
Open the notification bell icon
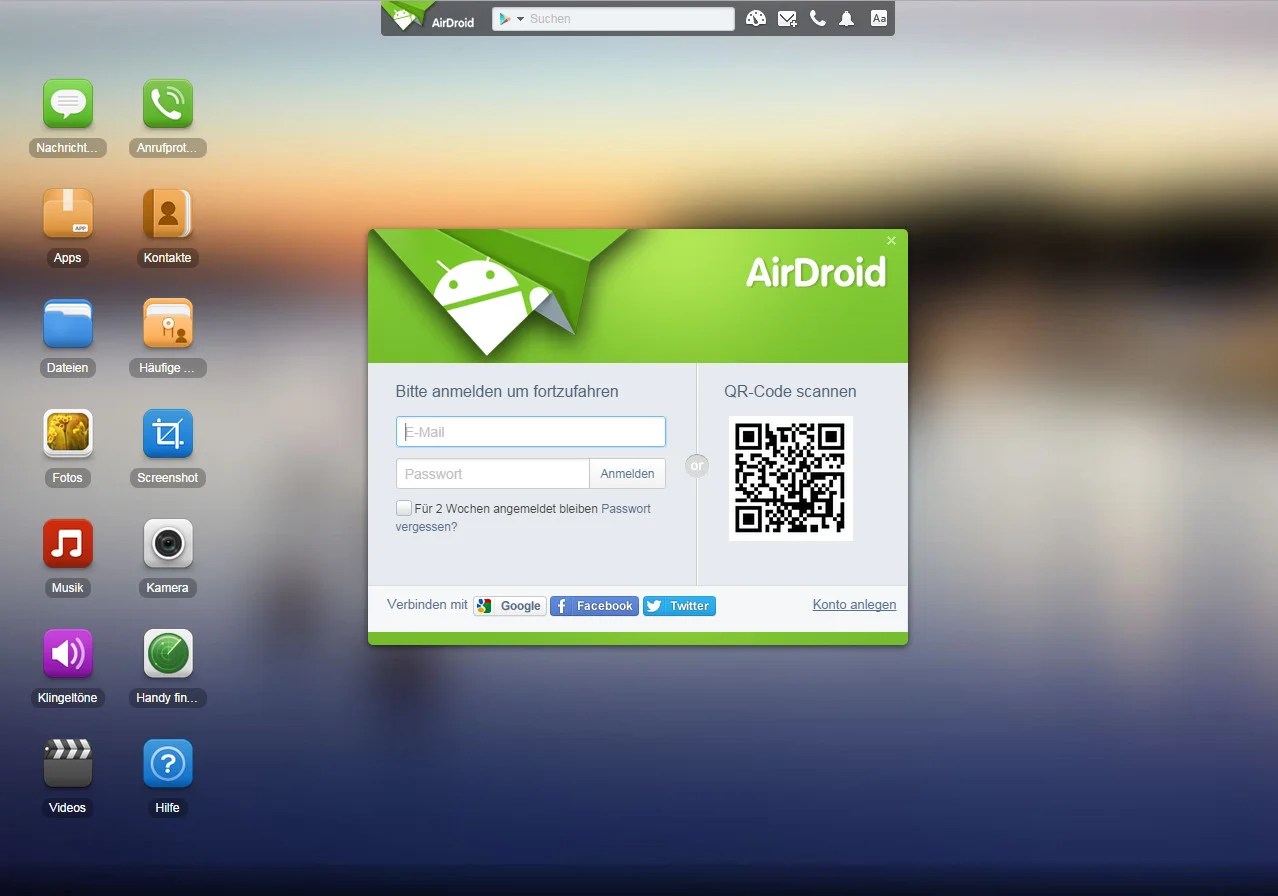846,18
